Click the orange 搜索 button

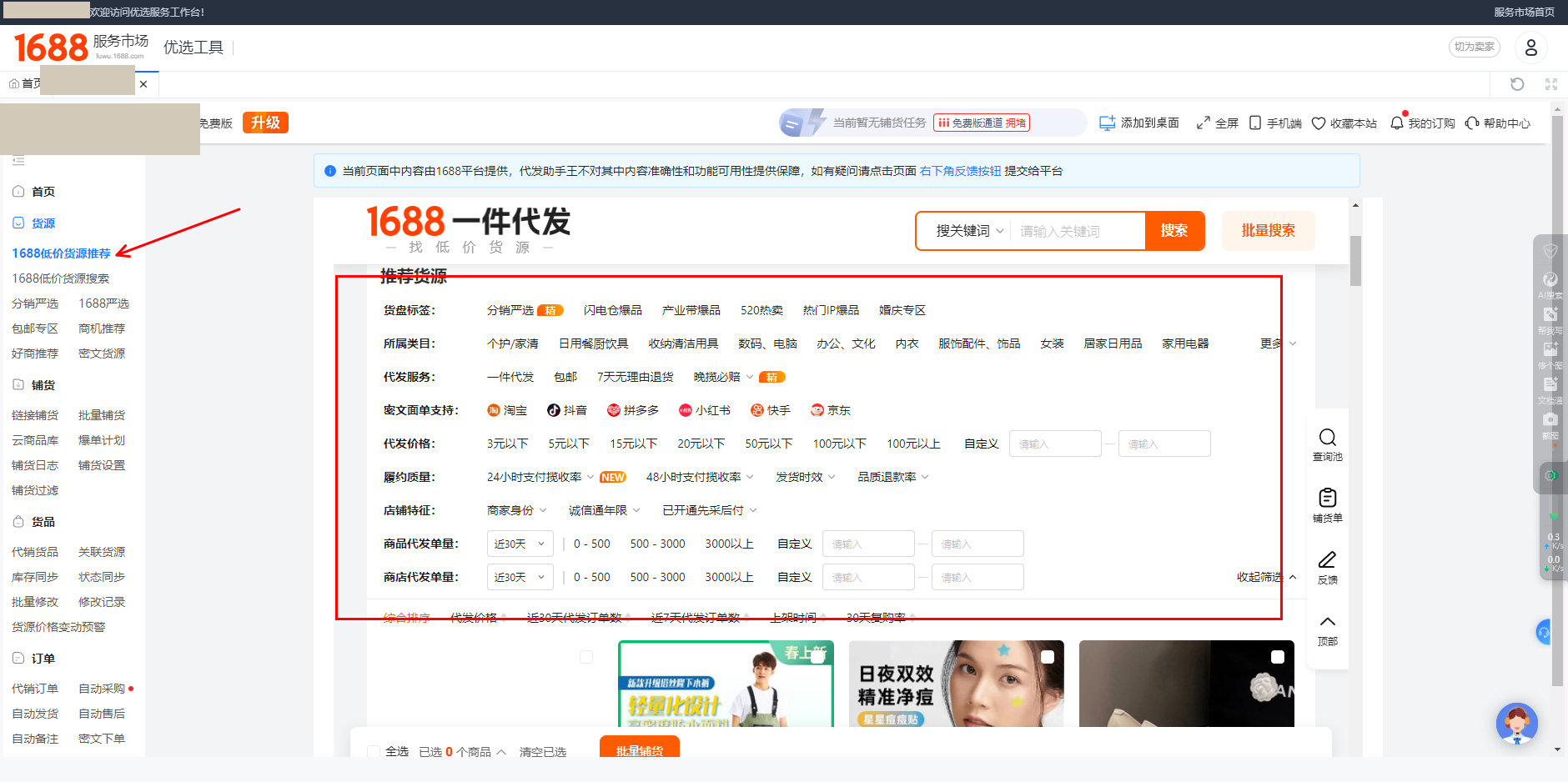click(x=1174, y=231)
